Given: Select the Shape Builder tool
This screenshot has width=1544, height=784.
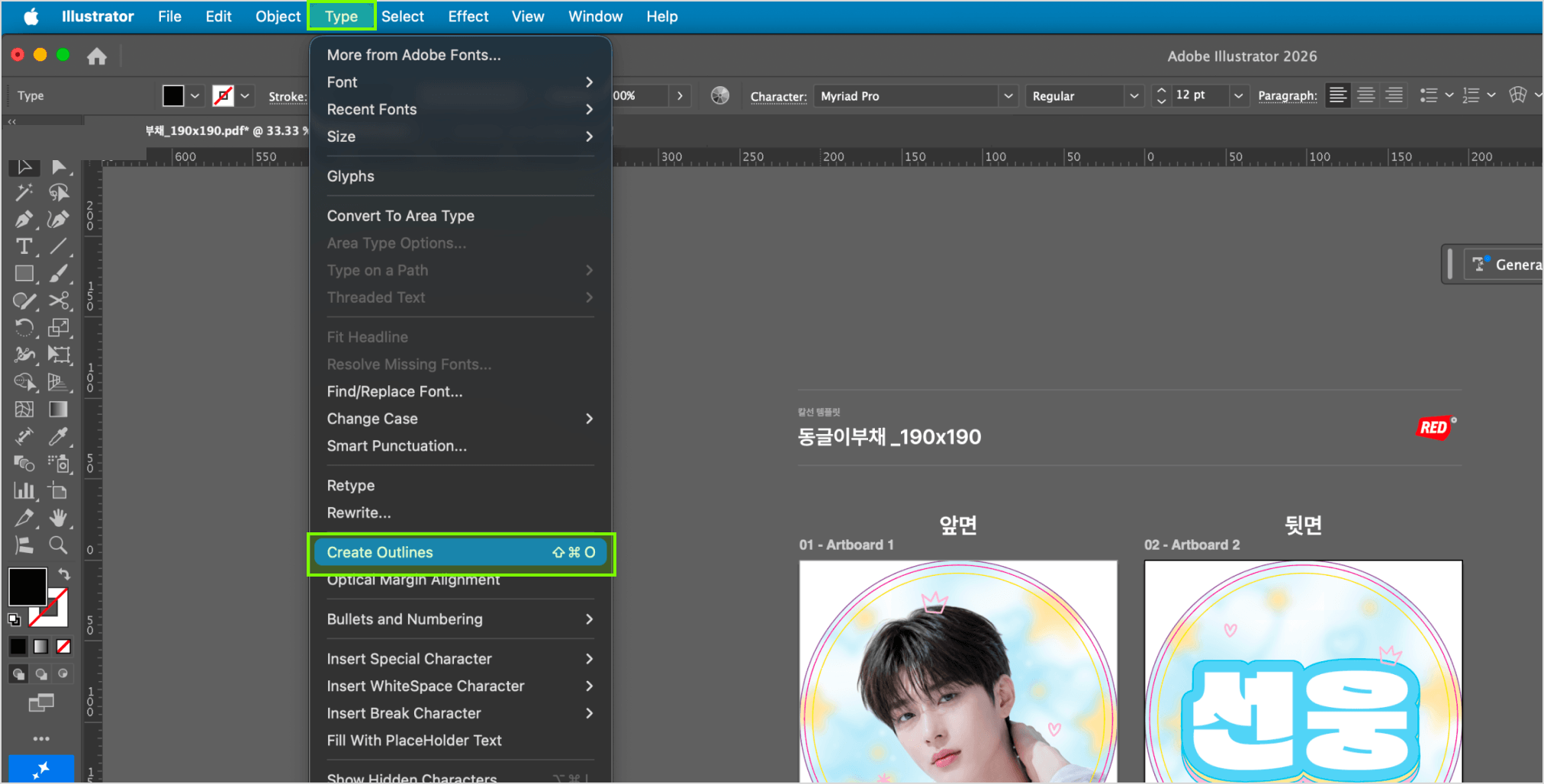Looking at the screenshot, I should [24, 382].
